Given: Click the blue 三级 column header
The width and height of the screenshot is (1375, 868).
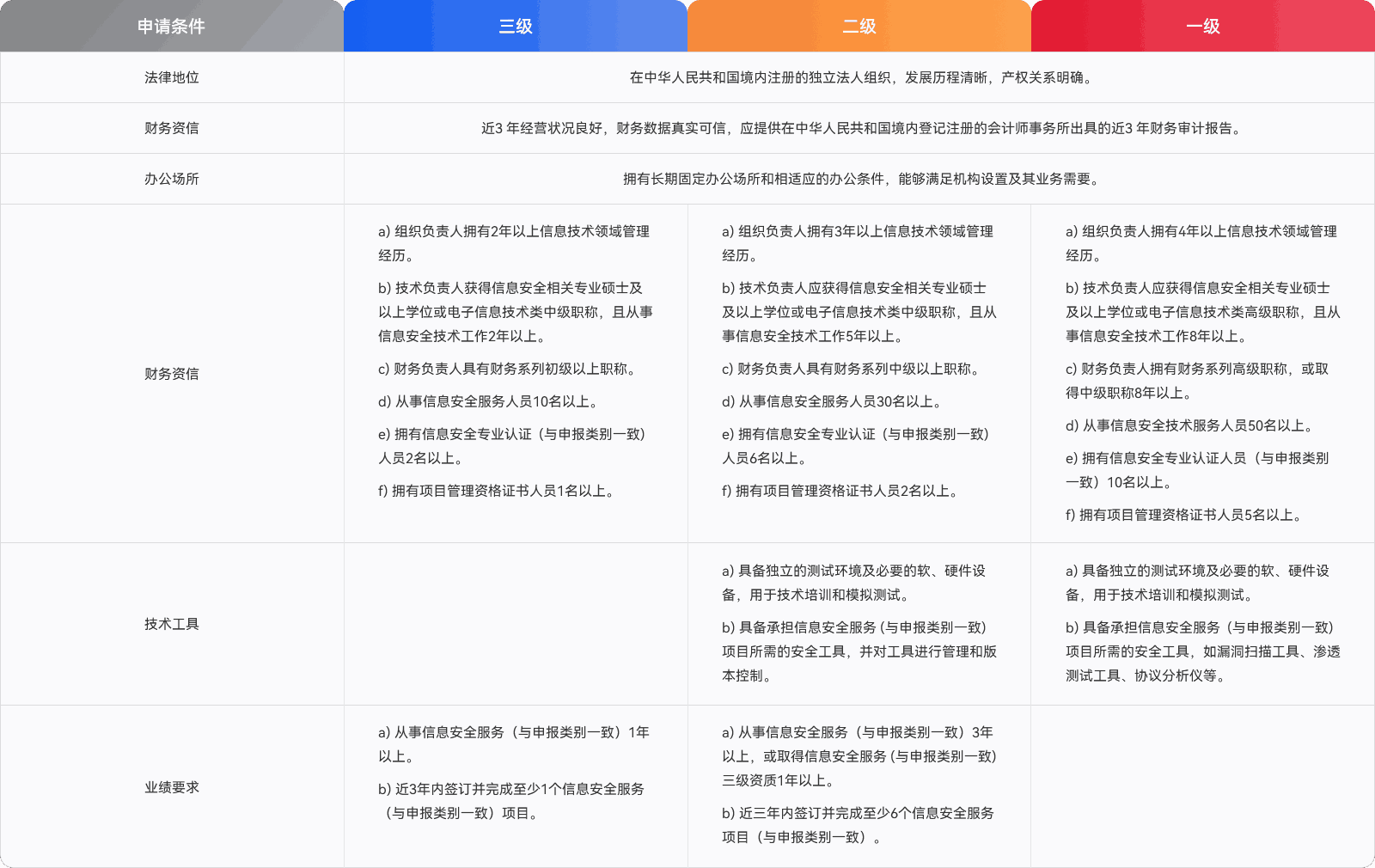Looking at the screenshot, I should 514,26.
